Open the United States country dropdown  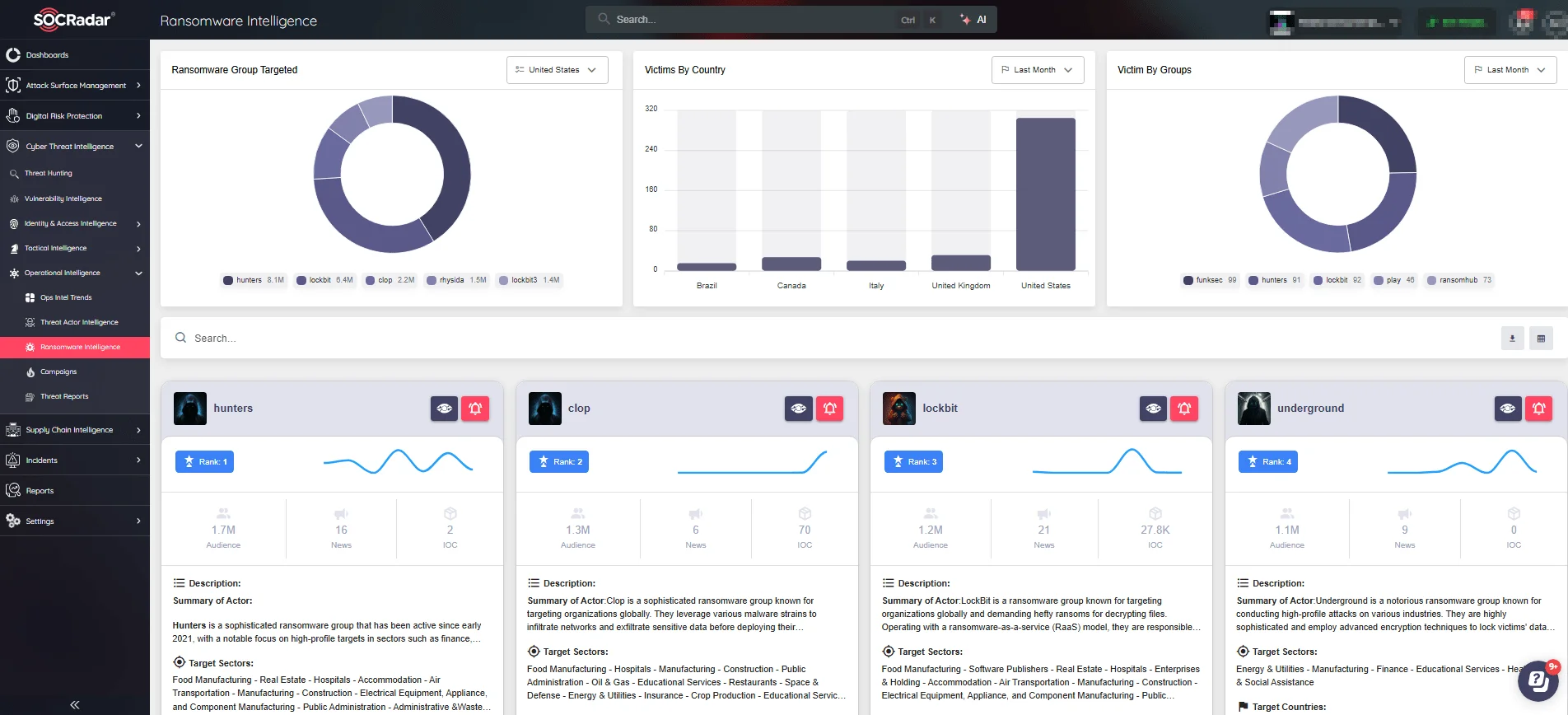[557, 70]
